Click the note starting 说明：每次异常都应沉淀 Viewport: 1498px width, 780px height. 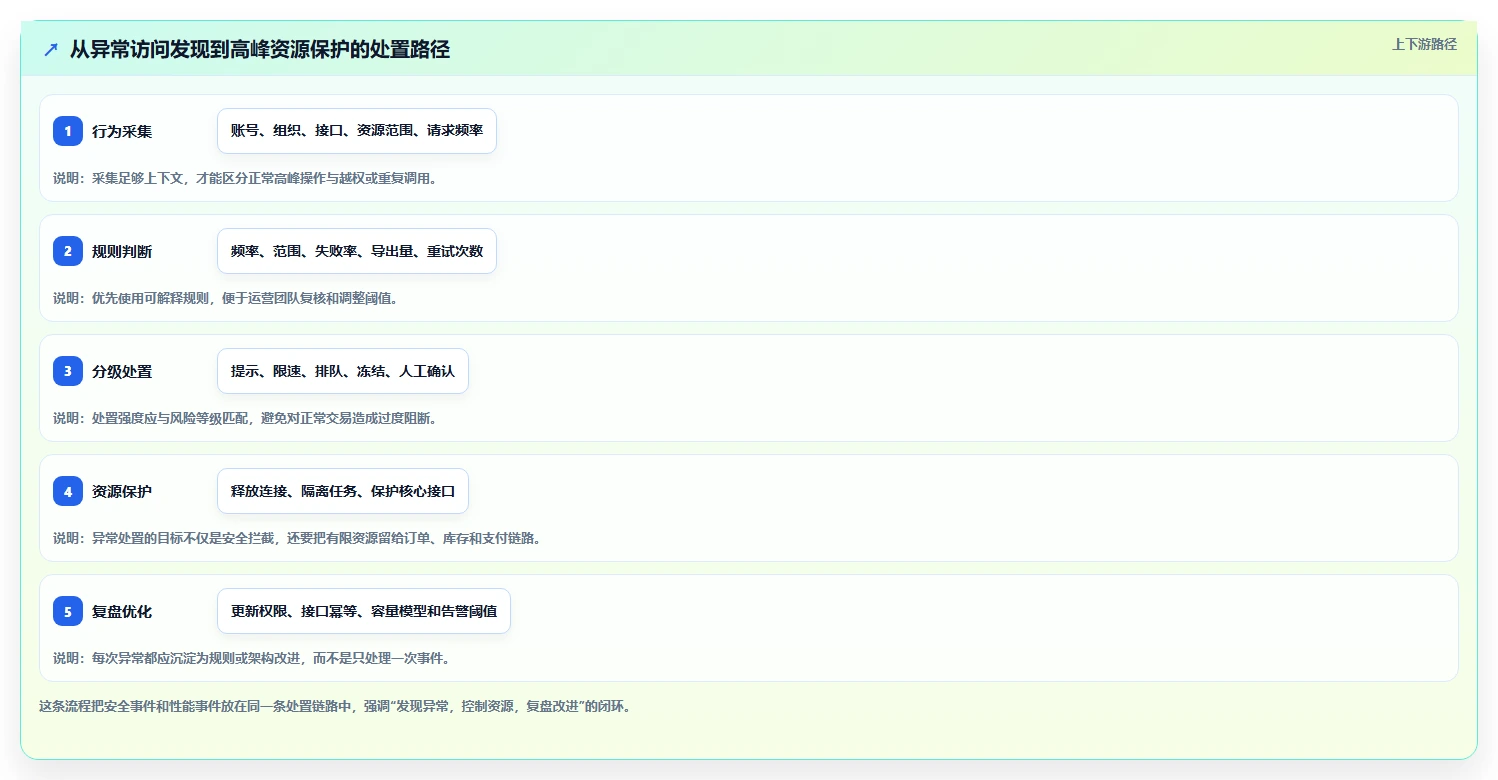pos(252,658)
